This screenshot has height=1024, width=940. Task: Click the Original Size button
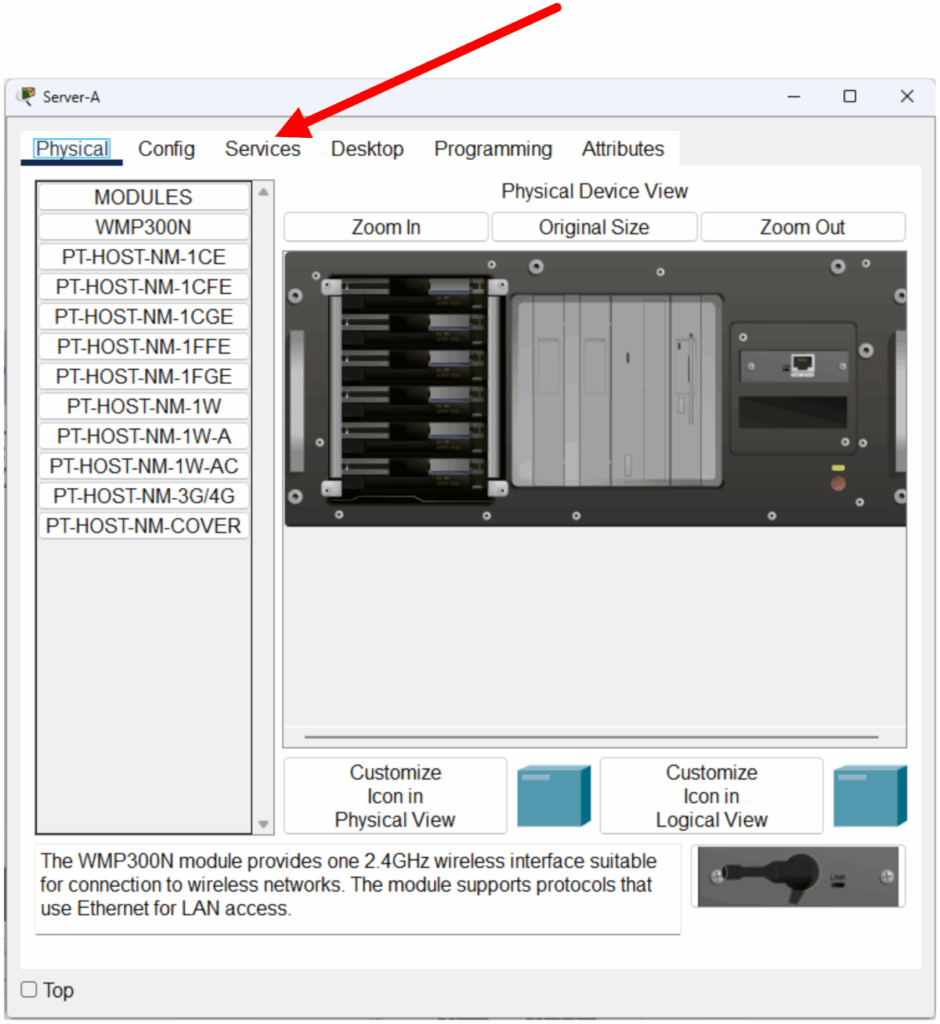594,227
